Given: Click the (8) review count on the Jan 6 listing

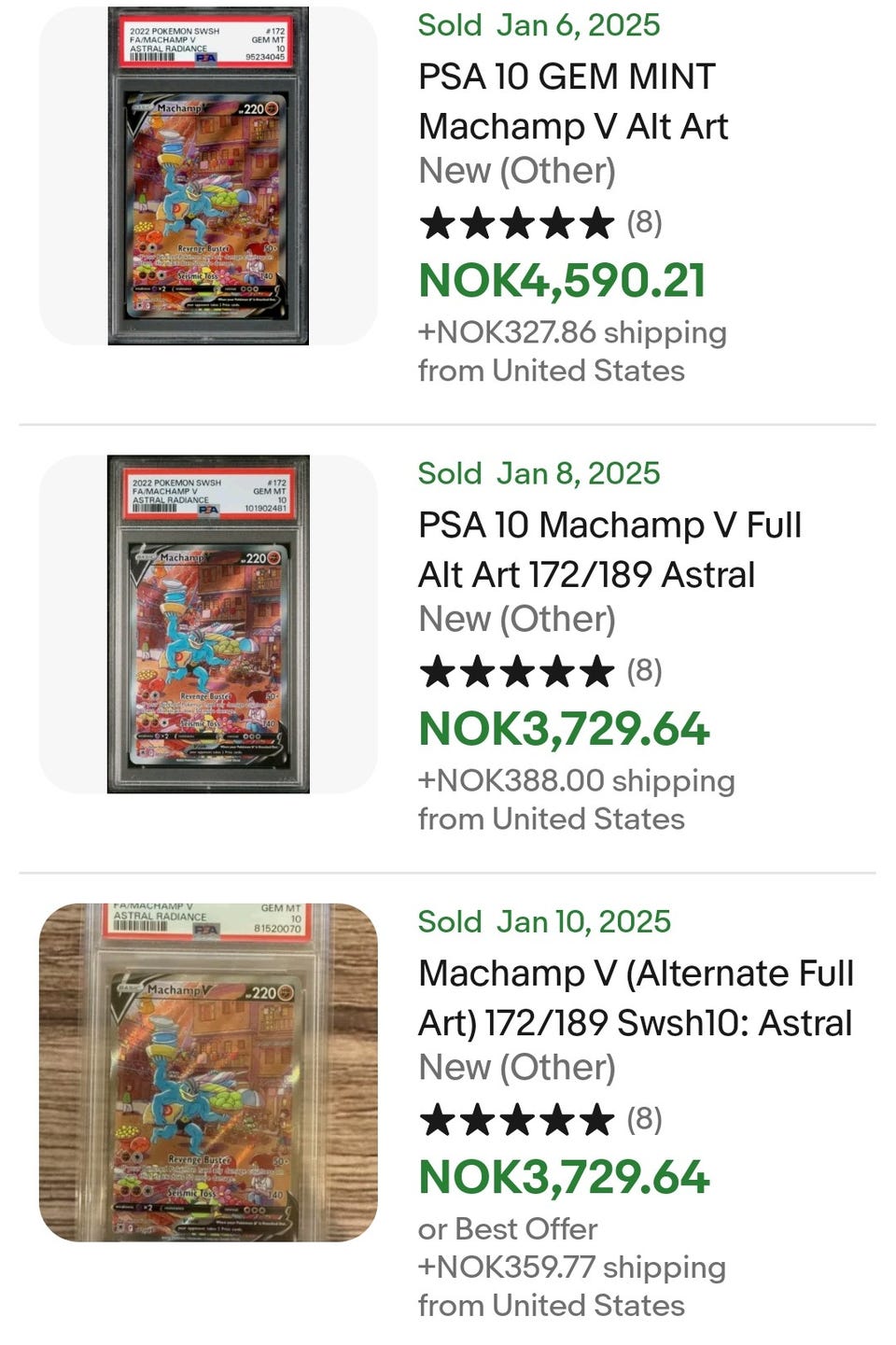Looking at the screenshot, I should click(x=644, y=223).
